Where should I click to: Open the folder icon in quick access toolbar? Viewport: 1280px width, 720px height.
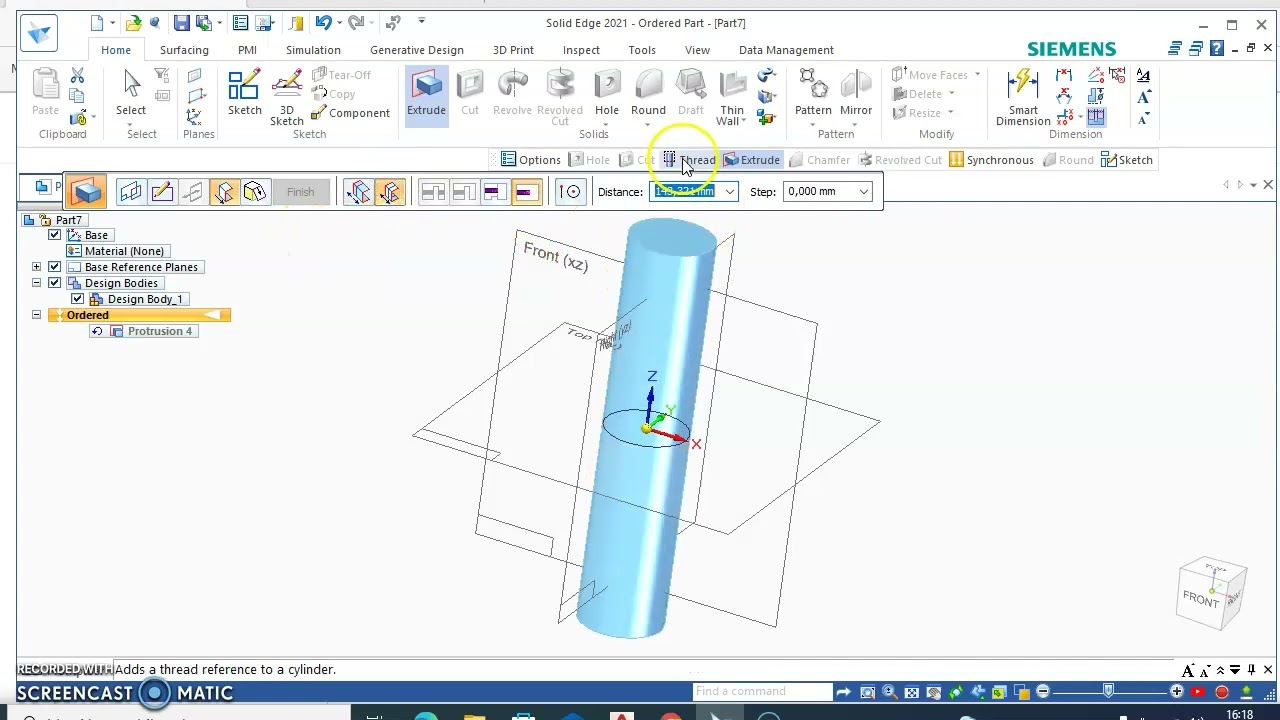tap(133, 23)
